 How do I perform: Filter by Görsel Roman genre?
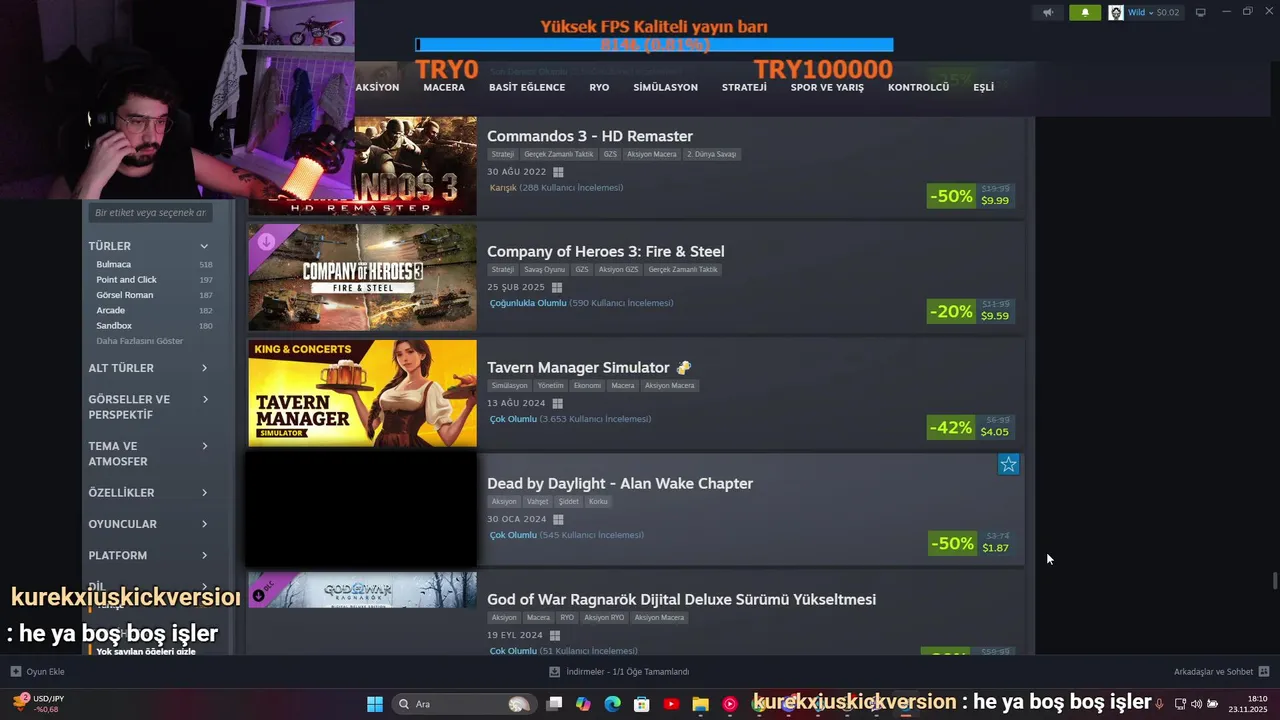click(x=125, y=295)
